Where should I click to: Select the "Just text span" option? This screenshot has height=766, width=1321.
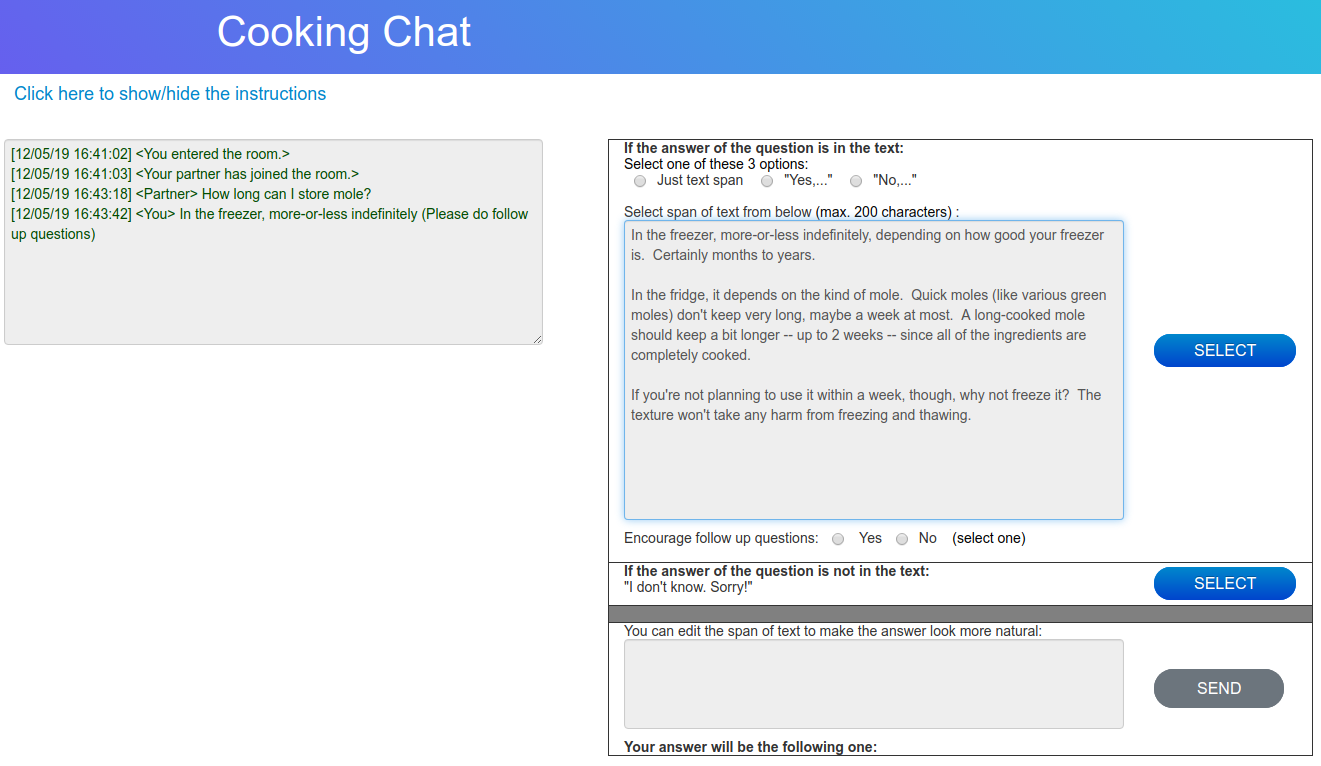pyautogui.click(x=640, y=181)
